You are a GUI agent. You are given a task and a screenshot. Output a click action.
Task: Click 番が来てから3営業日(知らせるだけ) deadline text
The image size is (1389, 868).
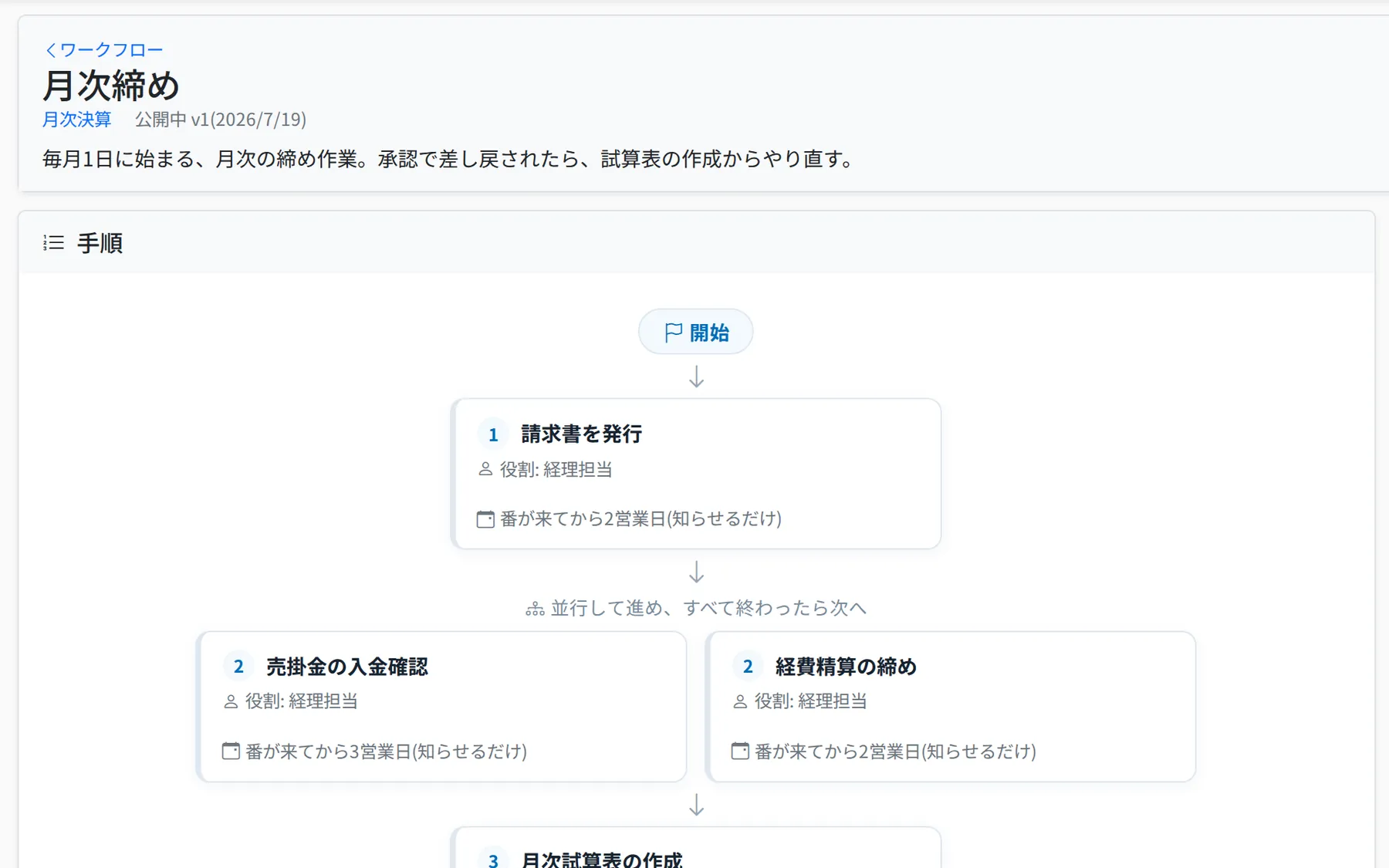(386, 751)
